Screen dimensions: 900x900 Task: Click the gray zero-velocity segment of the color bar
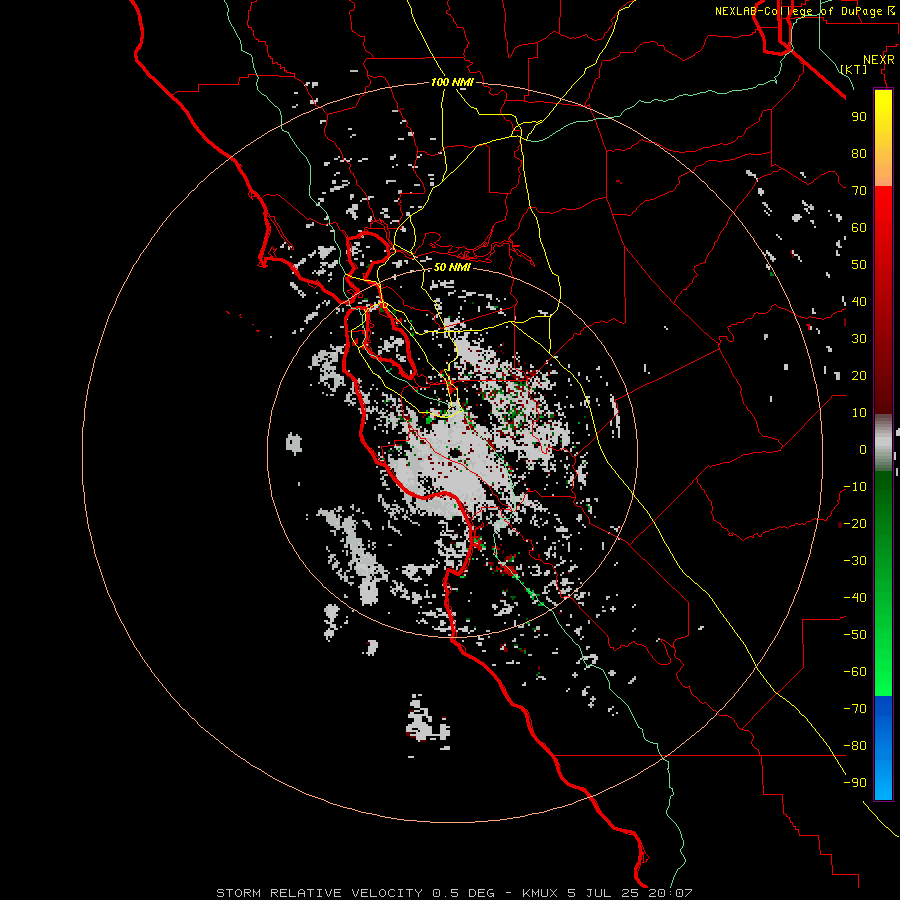tap(883, 443)
